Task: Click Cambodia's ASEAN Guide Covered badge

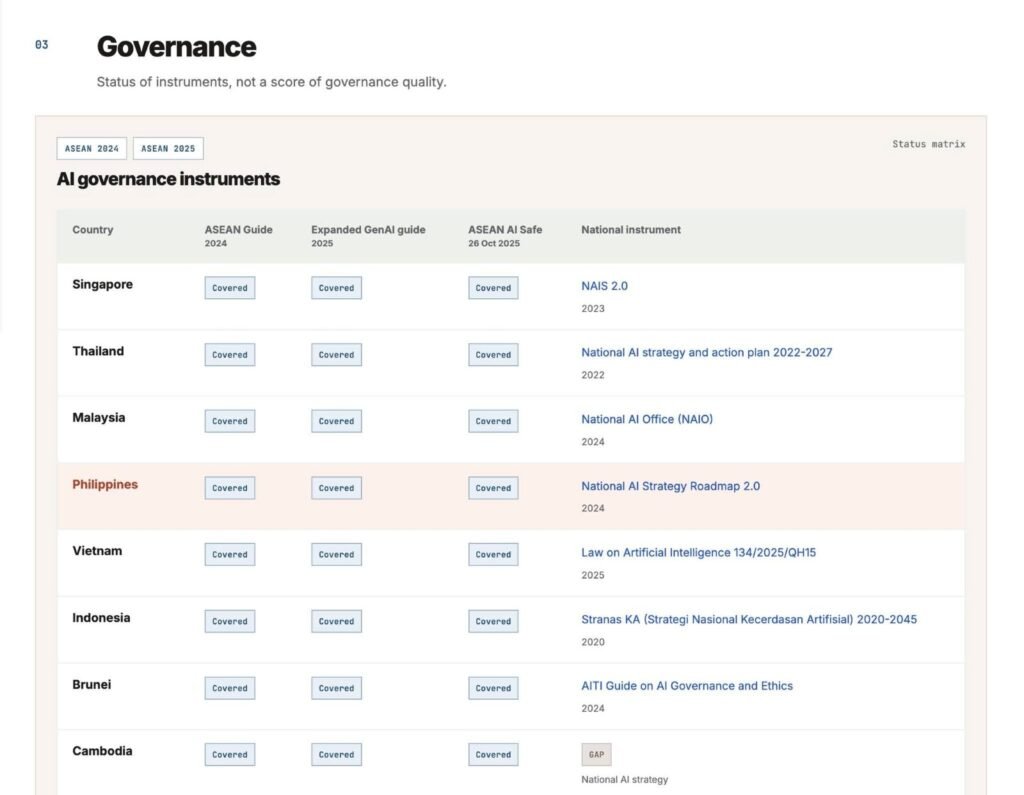Action: tap(230, 754)
